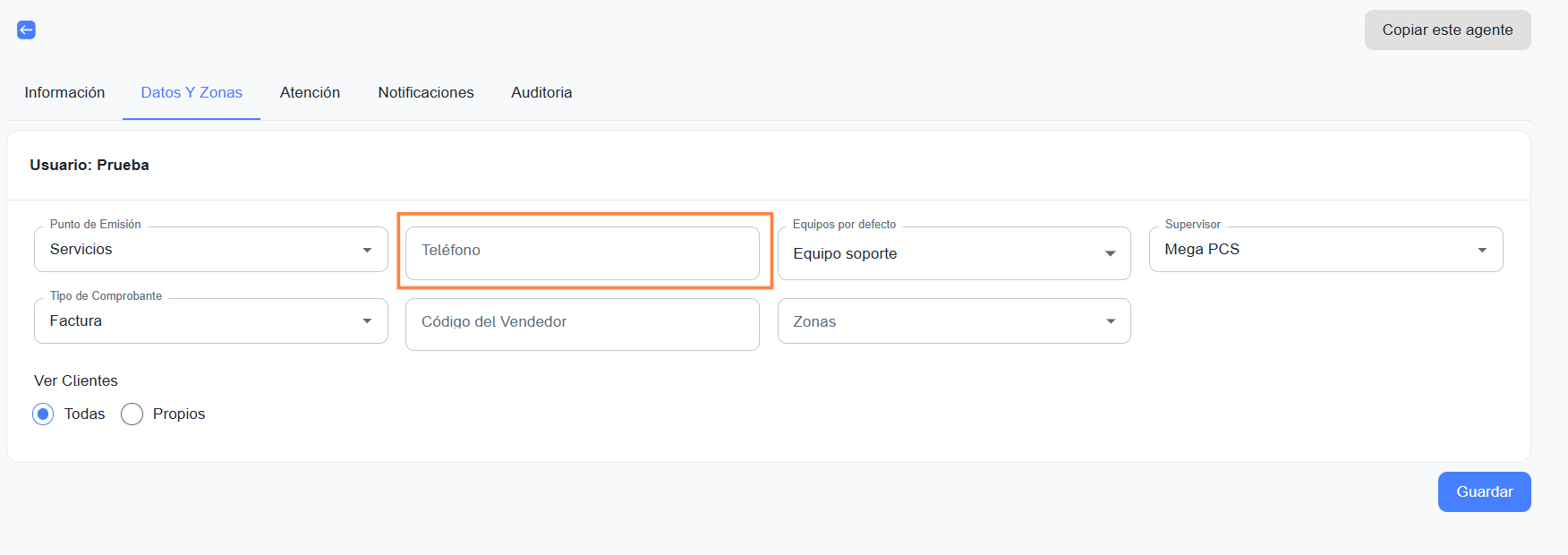Open the Auditoria tab
Viewport: 1568px width, 555px height.
[x=541, y=92]
